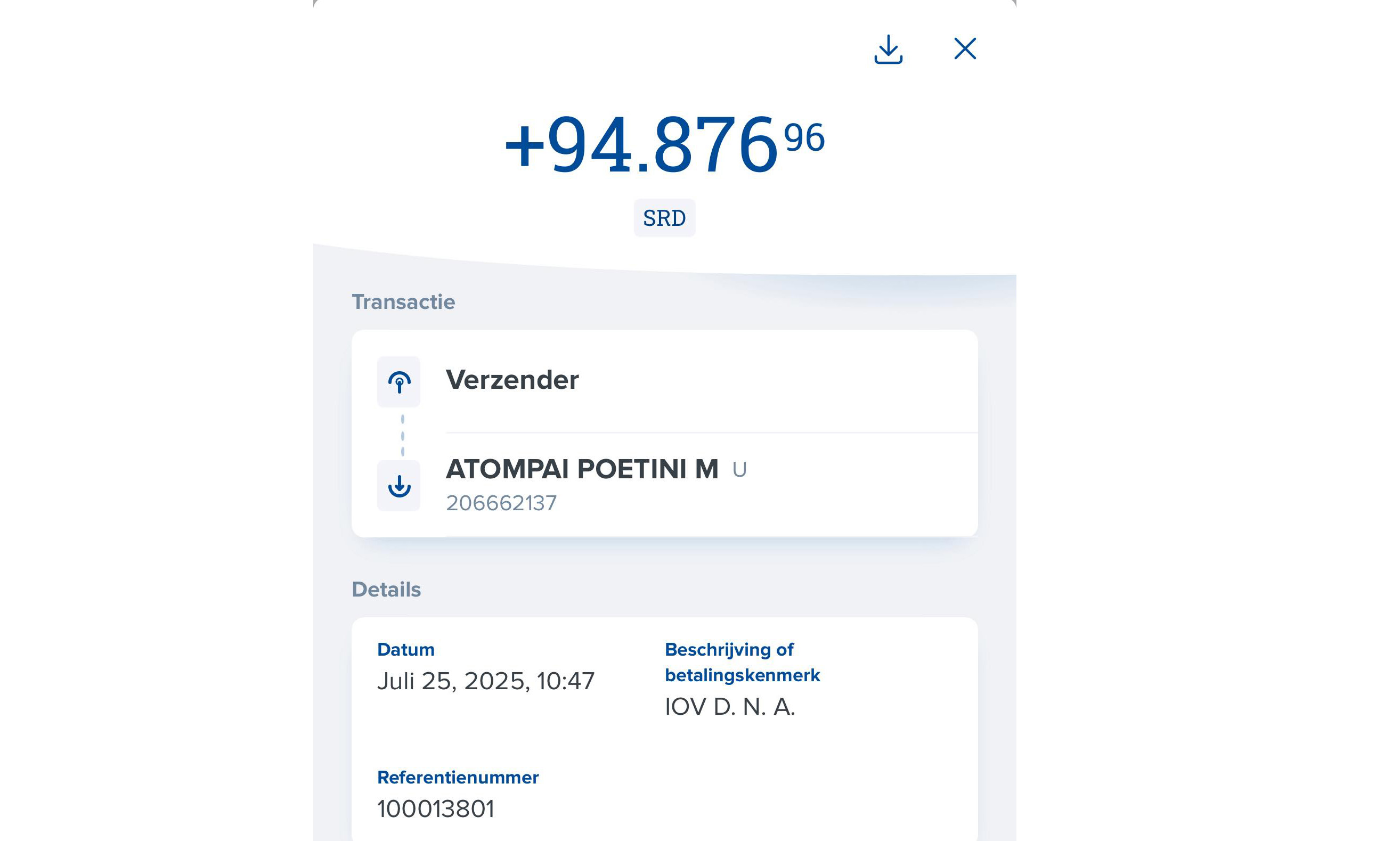The image size is (1400, 841).
Task: Select recipient ATOMPAI POETINI M
Action: pyautogui.click(x=582, y=469)
